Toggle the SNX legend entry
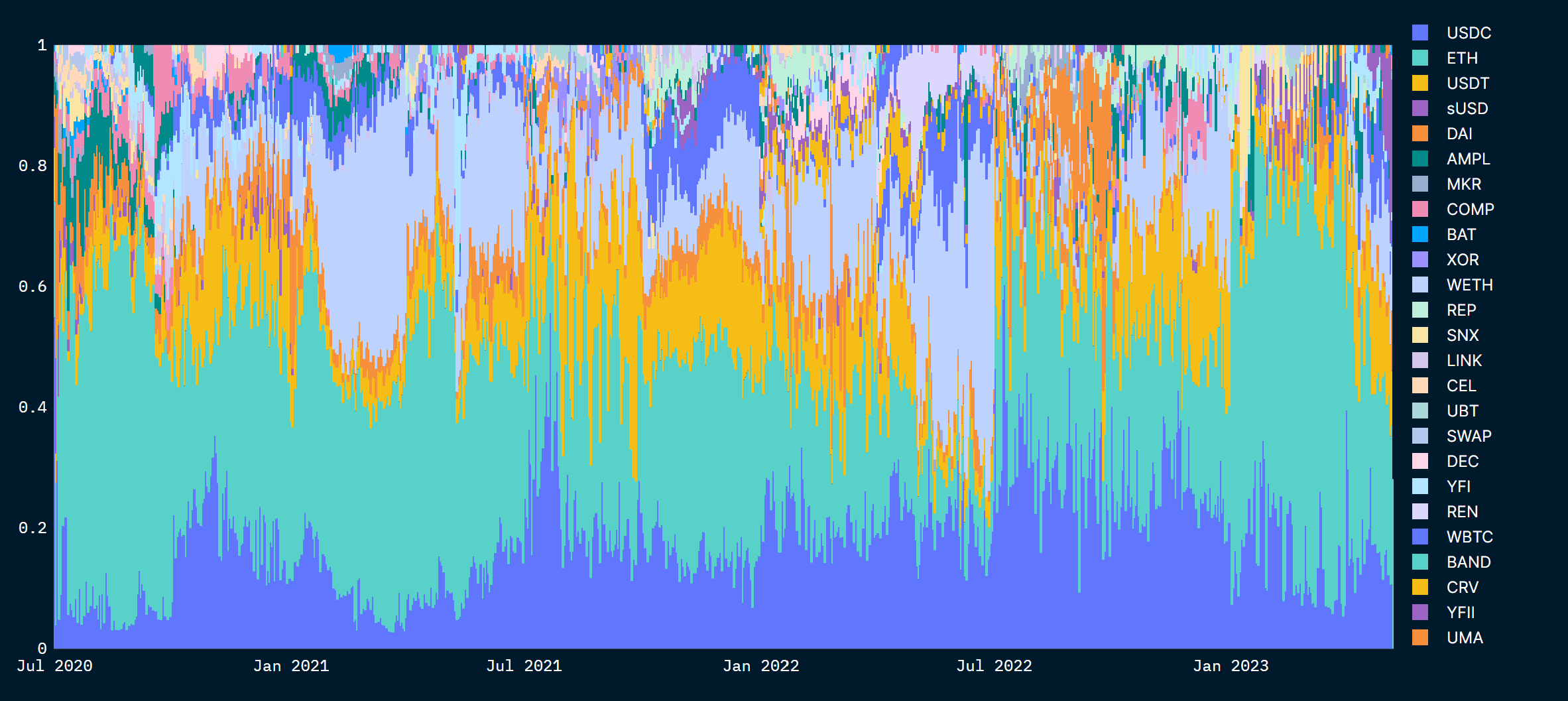 coord(1462,335)
